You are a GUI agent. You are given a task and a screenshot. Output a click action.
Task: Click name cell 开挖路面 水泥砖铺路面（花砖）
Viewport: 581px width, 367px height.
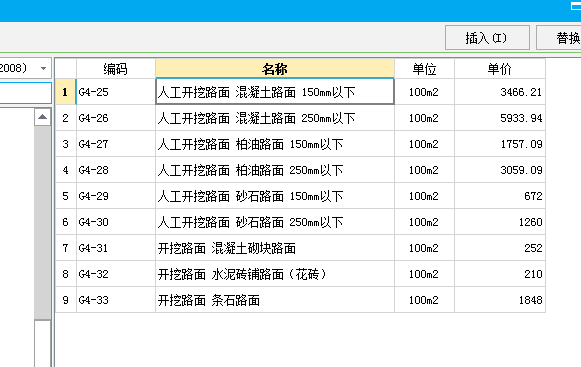pos(275,274)
